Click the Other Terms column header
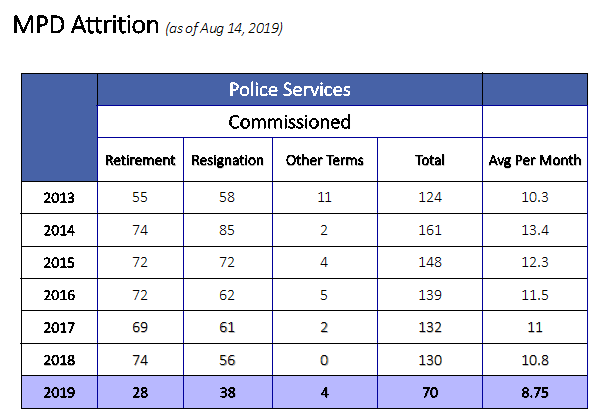The image size is (593, 417). [324, 160]
